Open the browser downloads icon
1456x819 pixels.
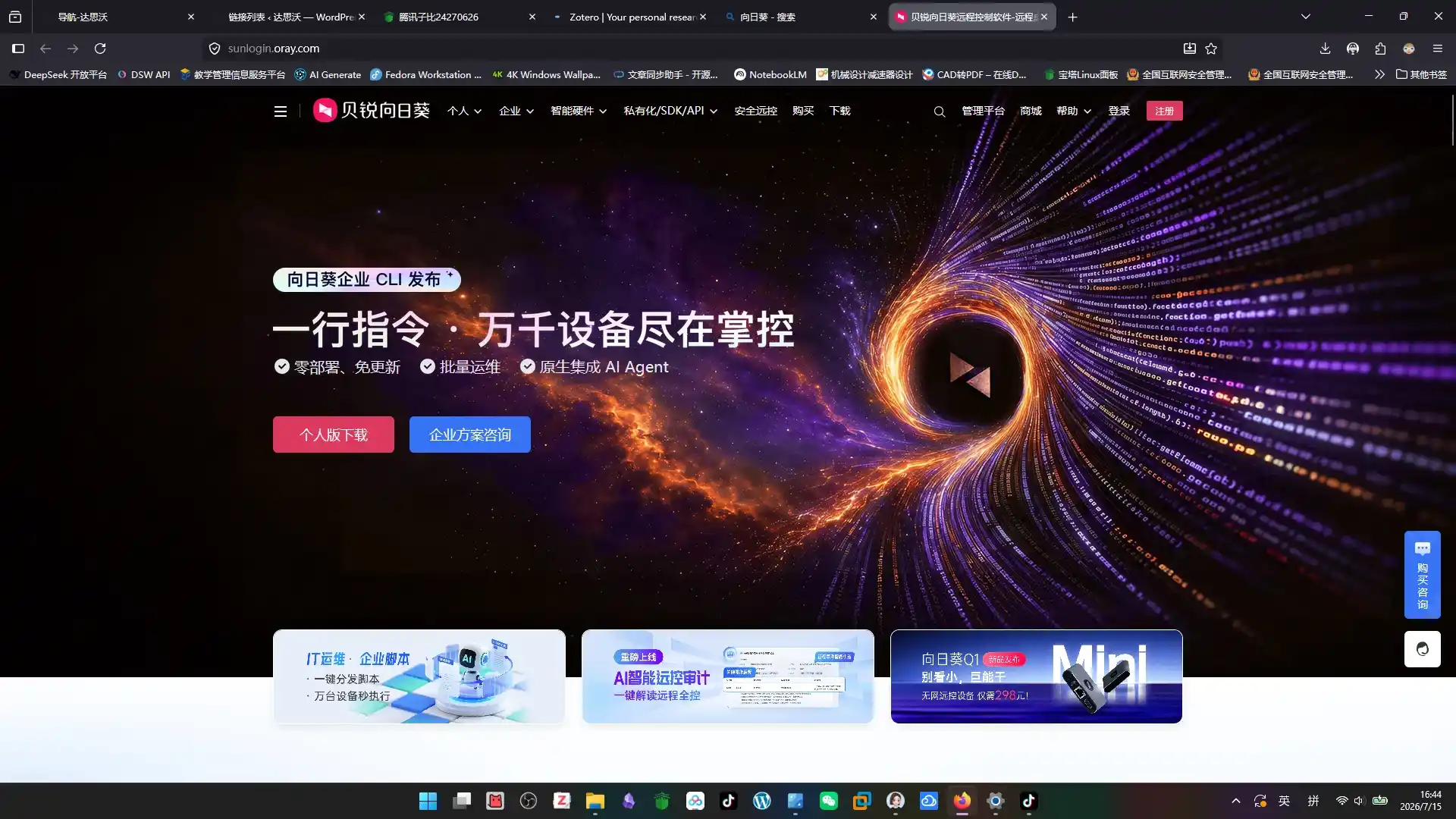click(1325, 49)
